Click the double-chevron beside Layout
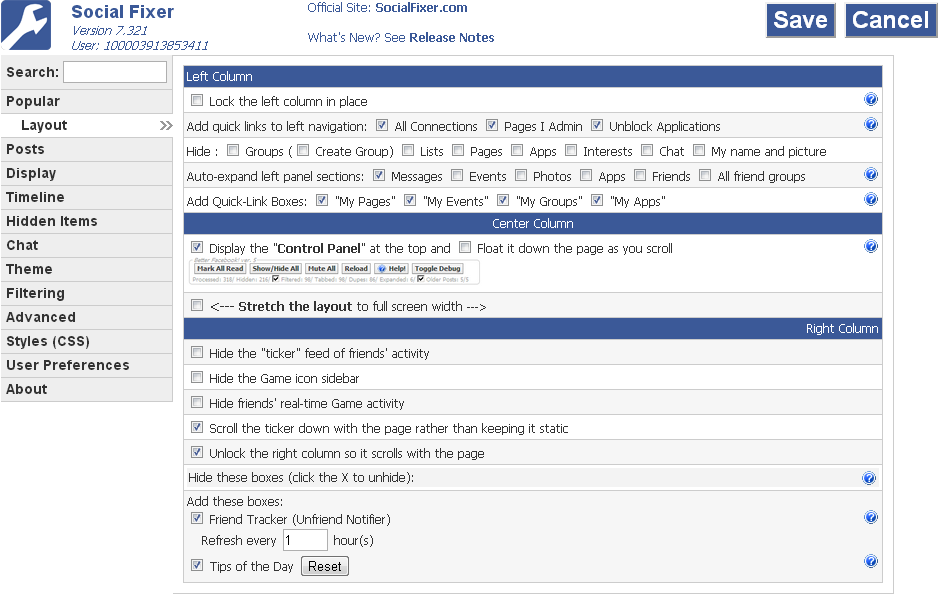This screenshot has width=939, height=595. [166, 125]
